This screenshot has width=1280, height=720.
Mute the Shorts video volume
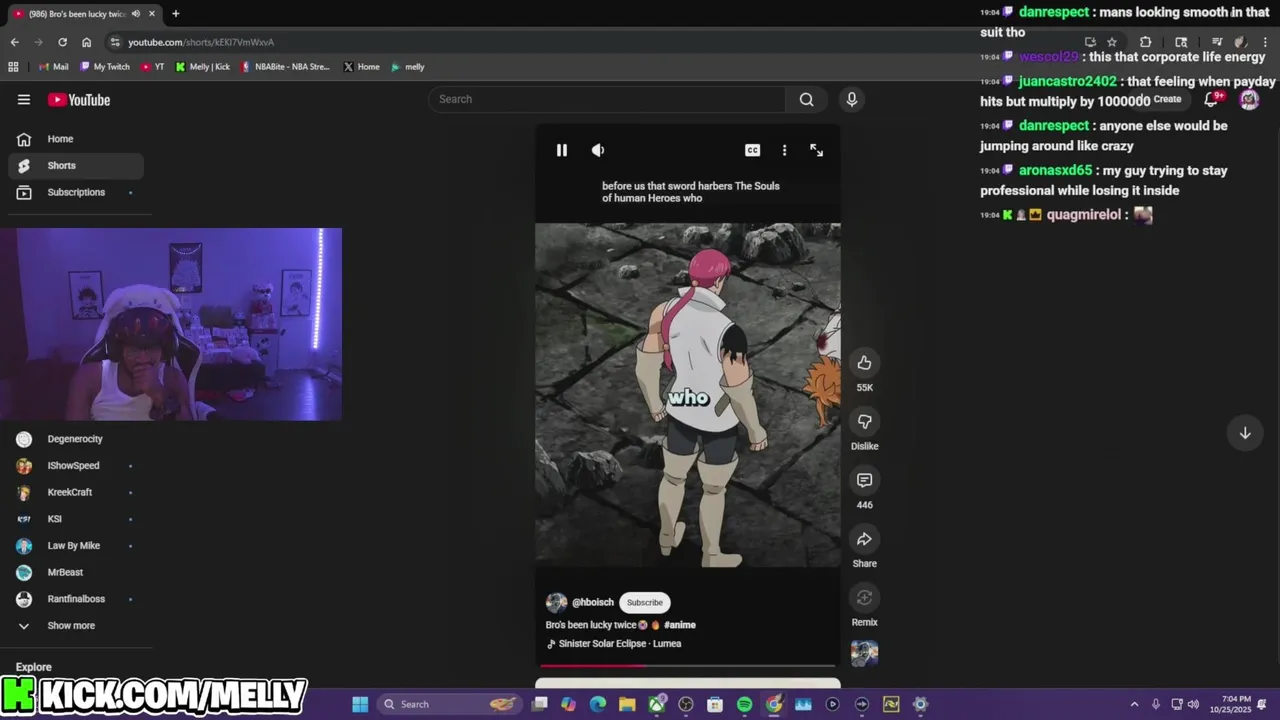point(598,150)
